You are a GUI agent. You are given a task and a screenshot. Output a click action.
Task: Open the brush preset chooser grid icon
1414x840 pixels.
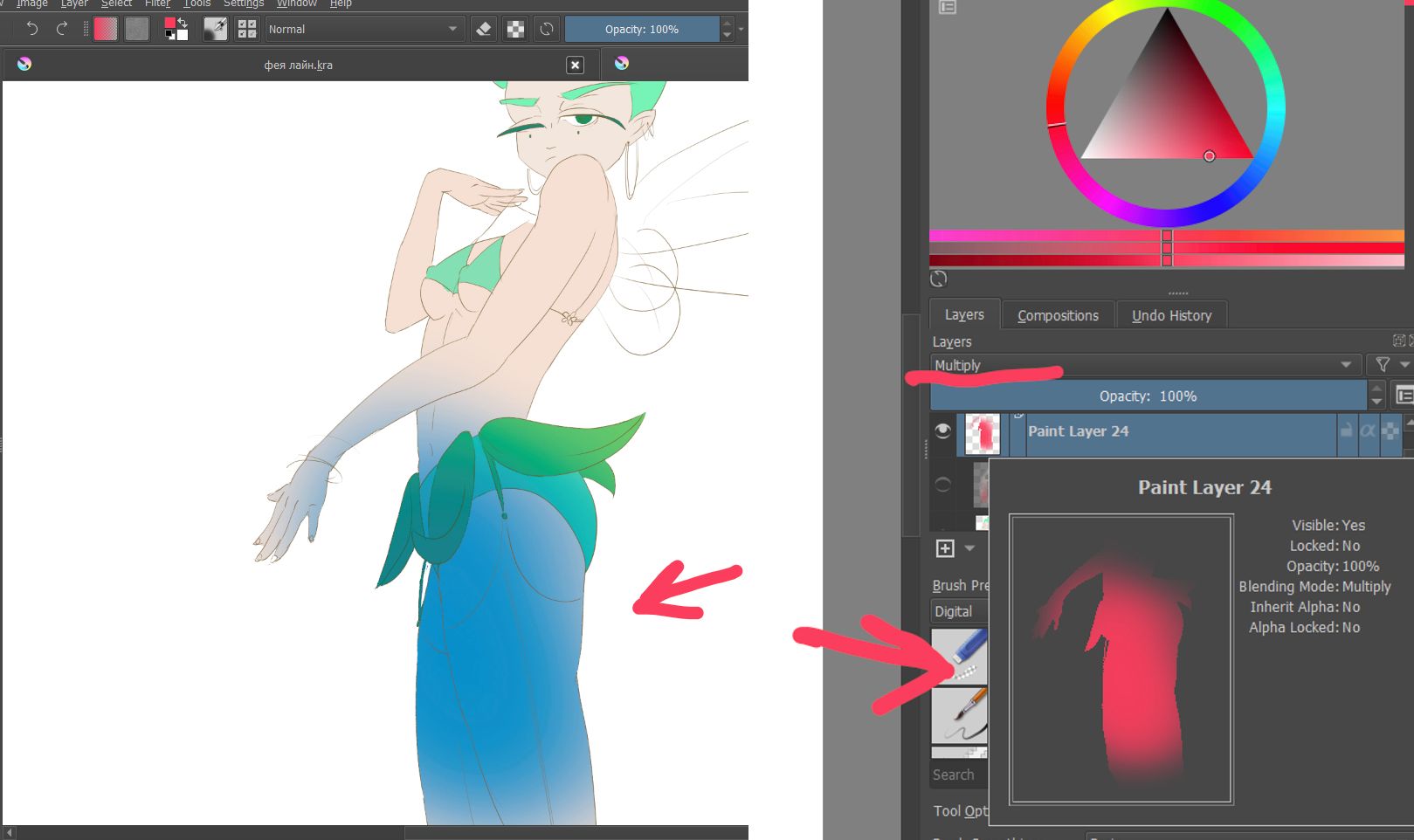tap(247, 29)
